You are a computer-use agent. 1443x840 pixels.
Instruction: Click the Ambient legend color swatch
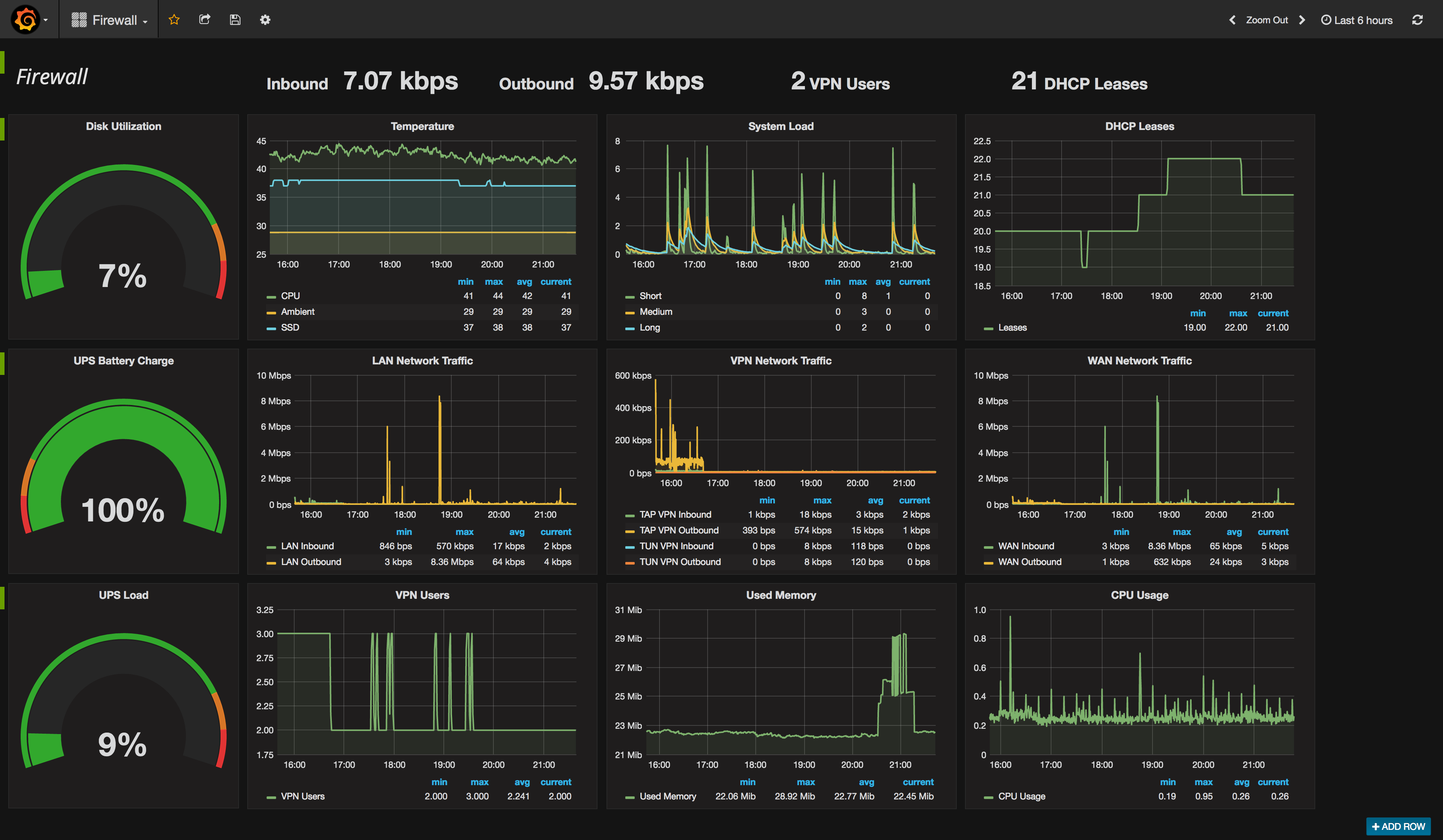tap(271, 313)
